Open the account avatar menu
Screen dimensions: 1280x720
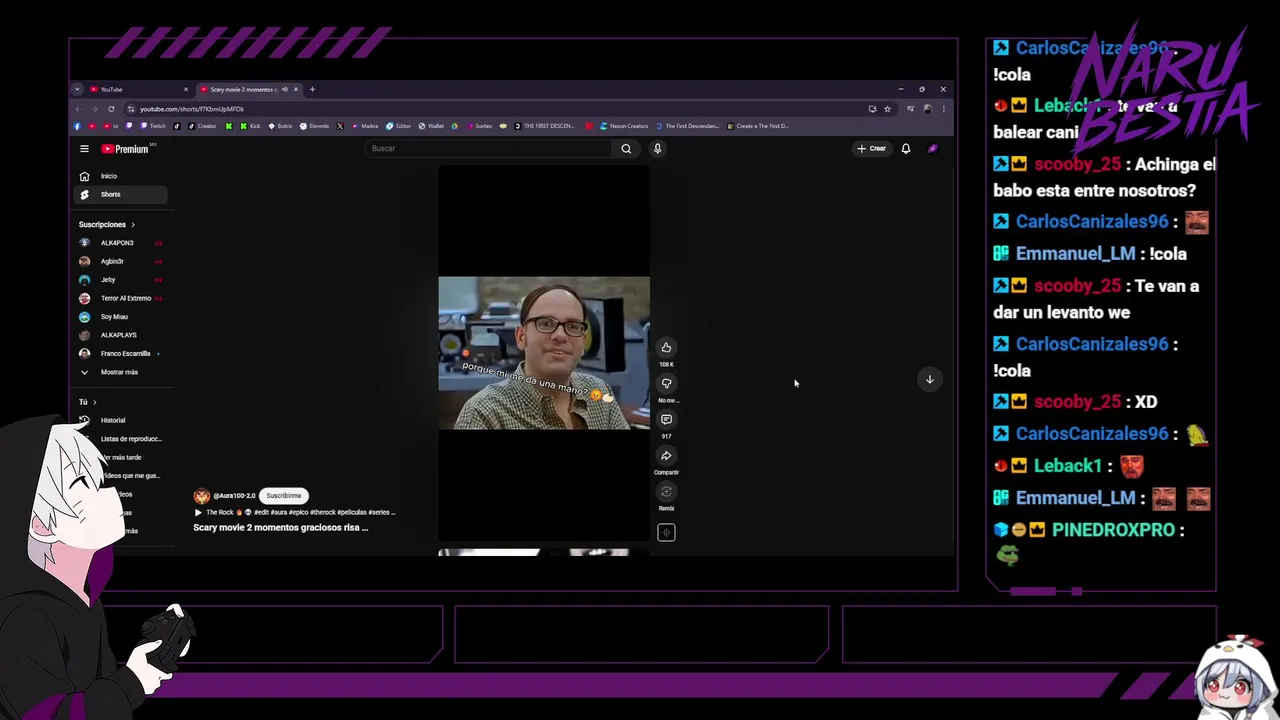(x=932, y=148)
